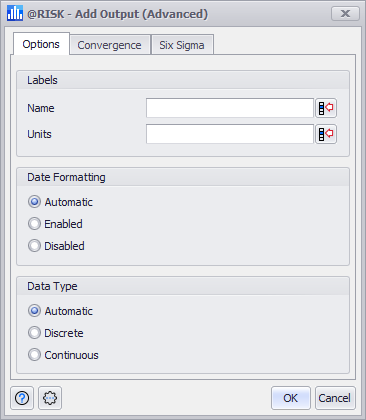Select the Options tab
This screenshot has height=420, width=366.
pos(41,44)
